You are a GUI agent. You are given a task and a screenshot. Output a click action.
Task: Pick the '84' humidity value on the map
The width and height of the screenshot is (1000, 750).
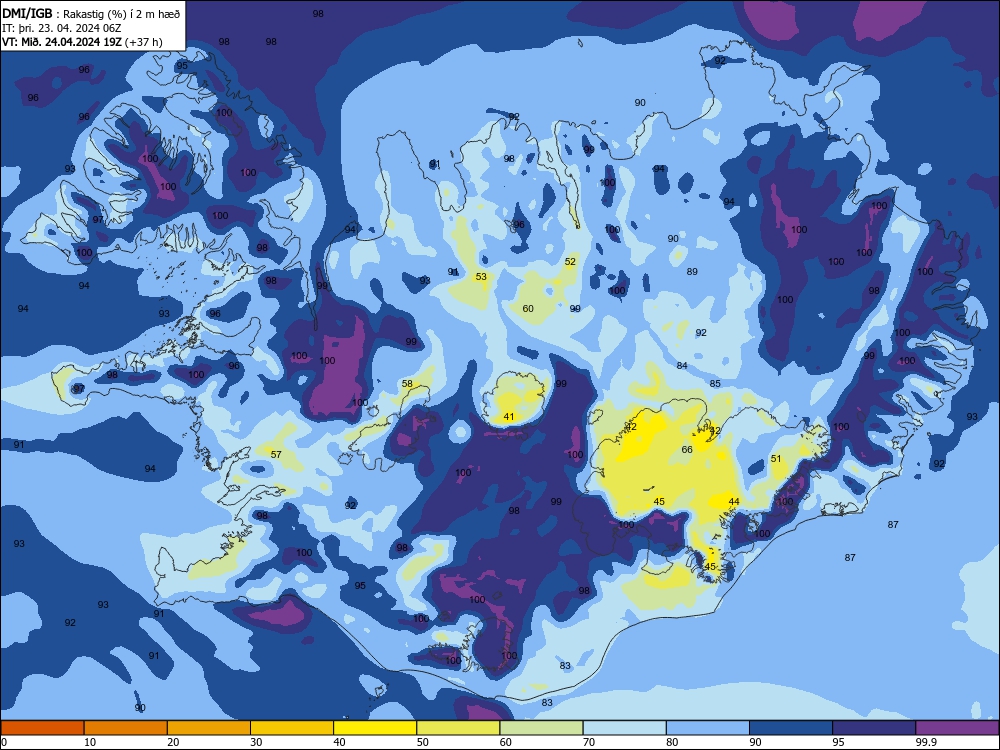point(682,366)
